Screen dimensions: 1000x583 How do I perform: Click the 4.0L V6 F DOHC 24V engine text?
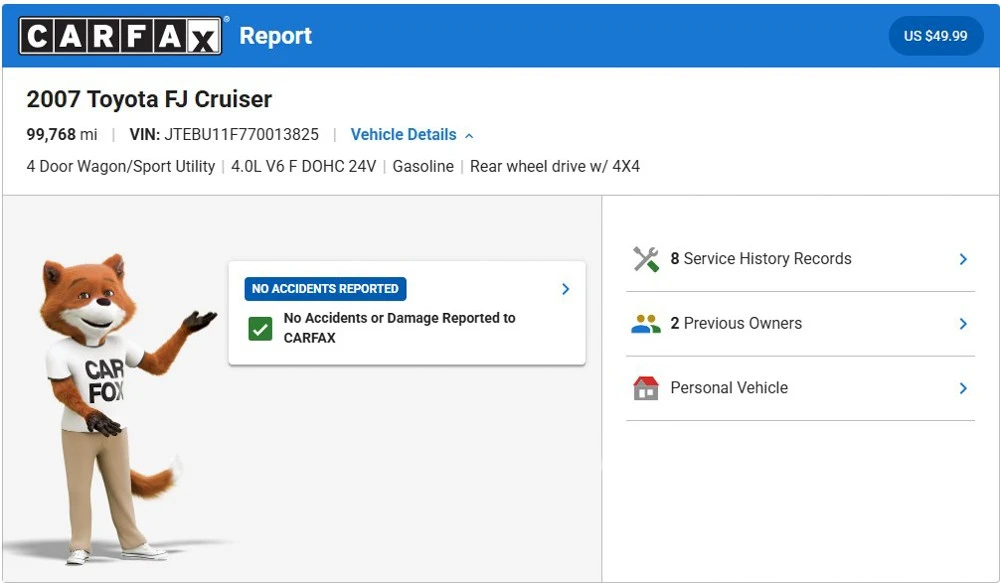coord(304,166)
